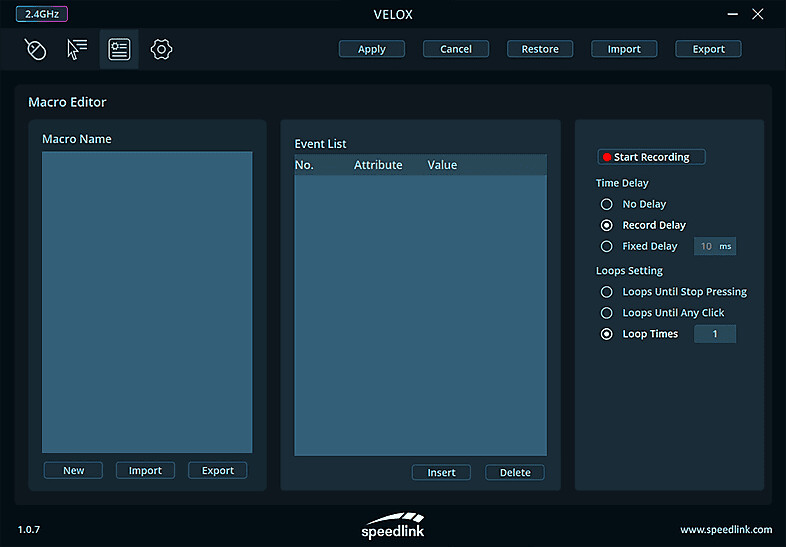
Task: Enable the Fixed Delay option
Action: 606,246
